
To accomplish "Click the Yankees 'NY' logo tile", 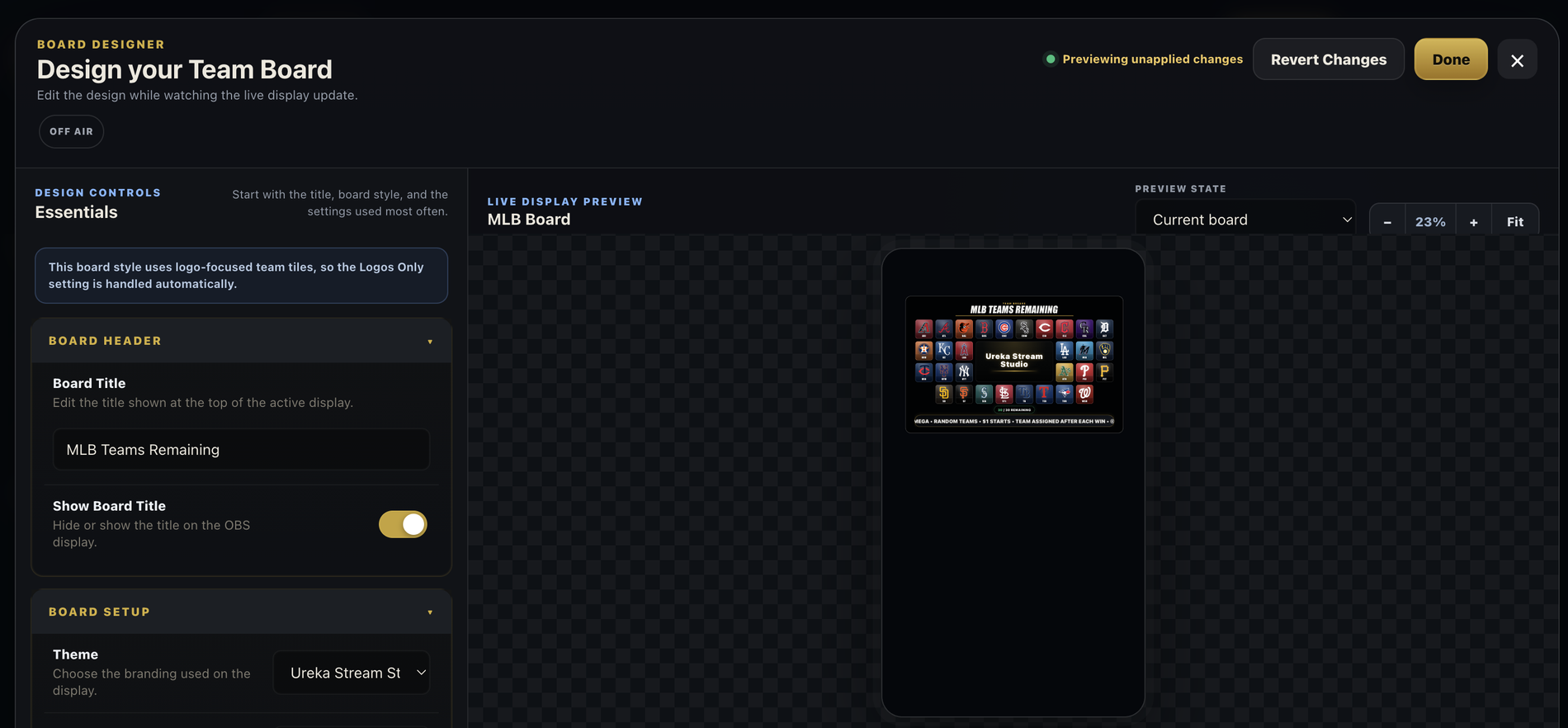I will (x=964, y=372).
